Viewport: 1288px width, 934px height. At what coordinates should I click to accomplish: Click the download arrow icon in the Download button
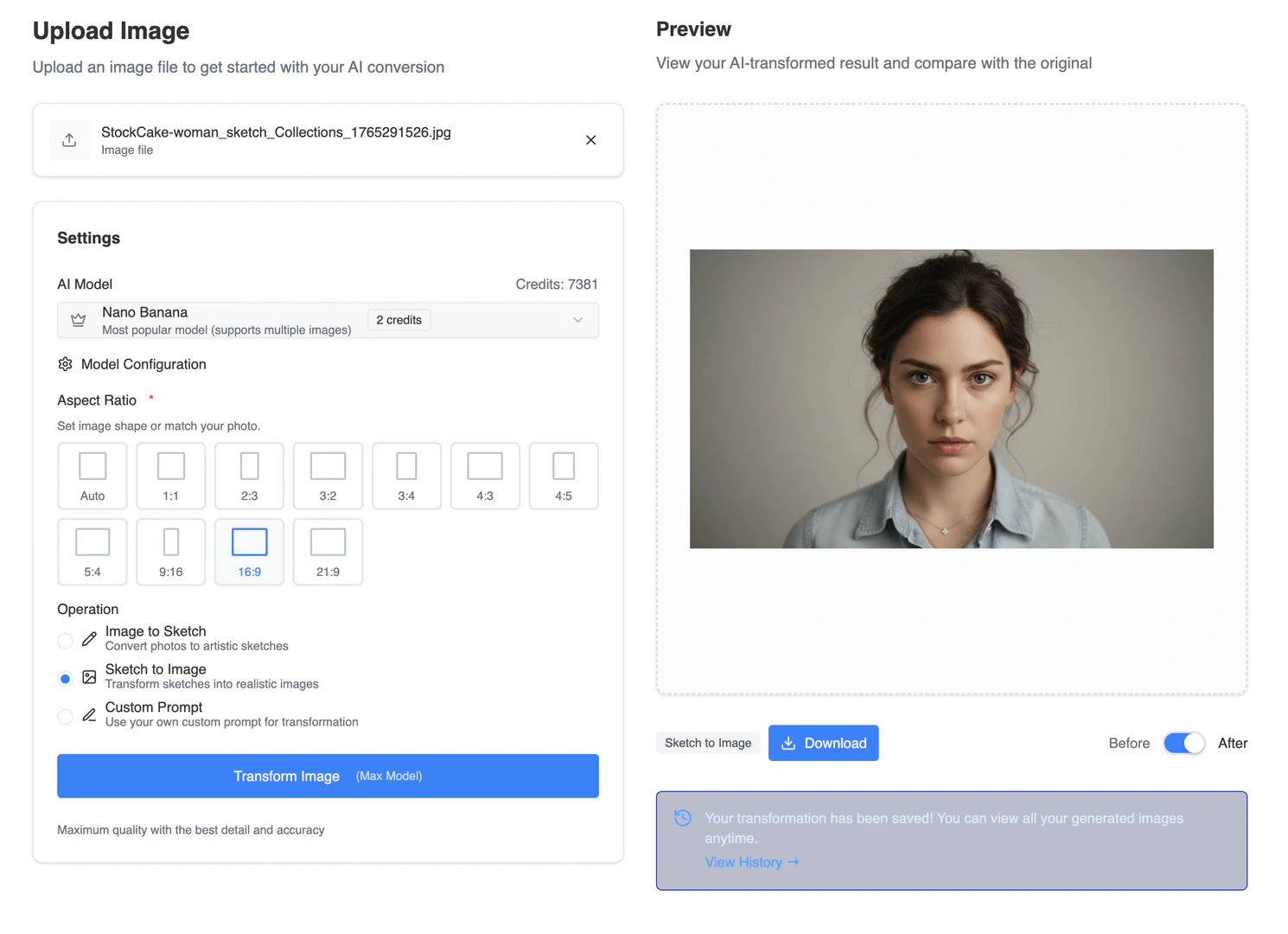pos(789,743)
